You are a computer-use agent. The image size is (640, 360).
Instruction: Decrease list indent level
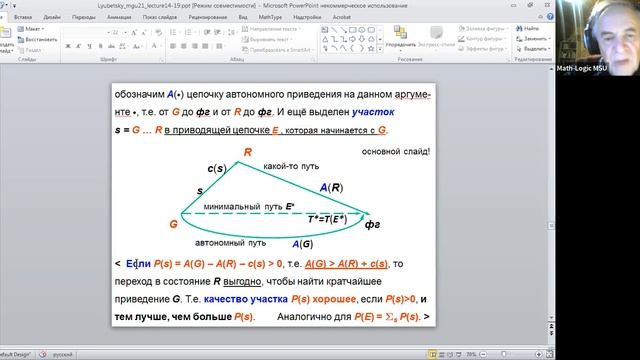coord(207,33)
